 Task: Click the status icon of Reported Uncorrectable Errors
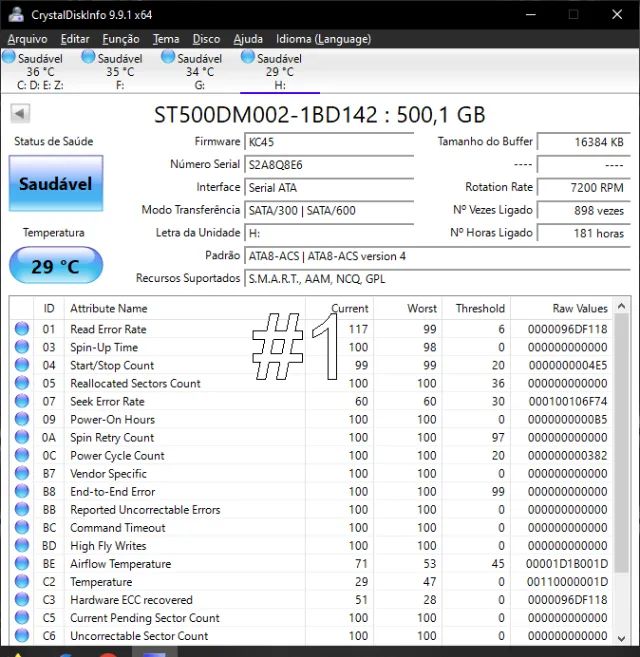(22, 509)
